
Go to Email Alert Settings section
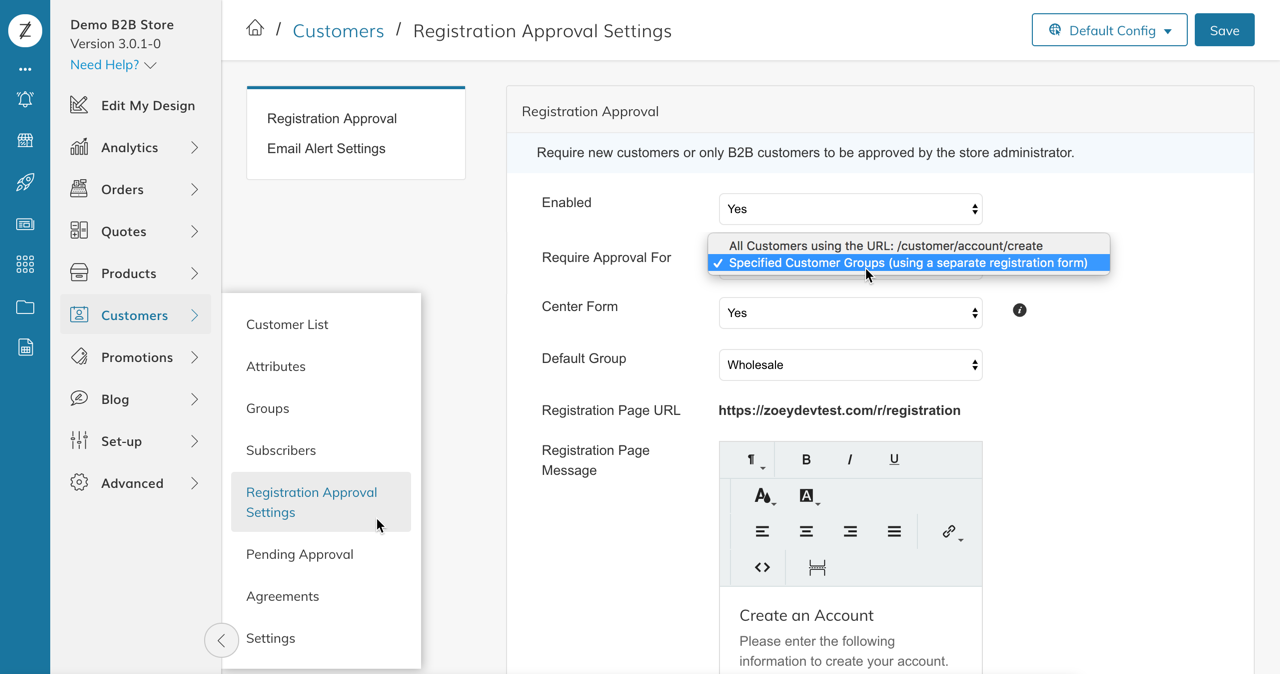coord(326,149)
